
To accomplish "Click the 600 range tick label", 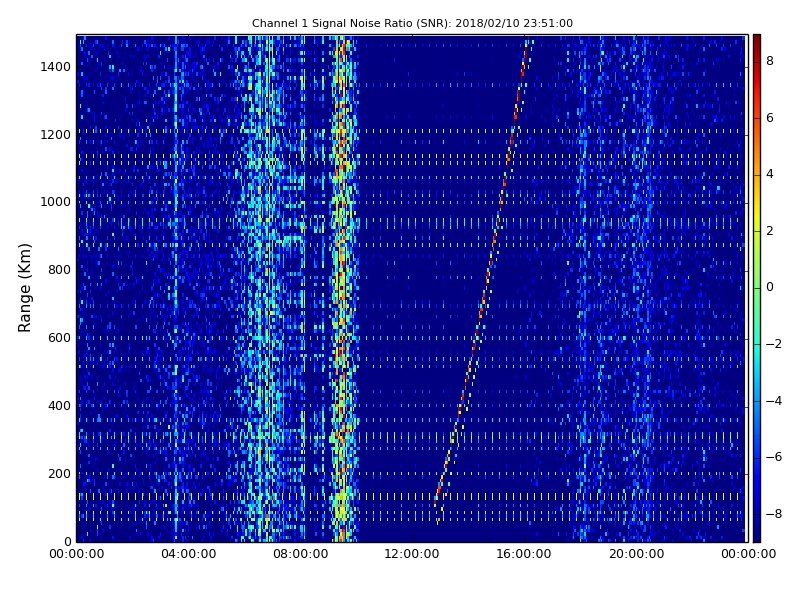I will click(59, 338).
